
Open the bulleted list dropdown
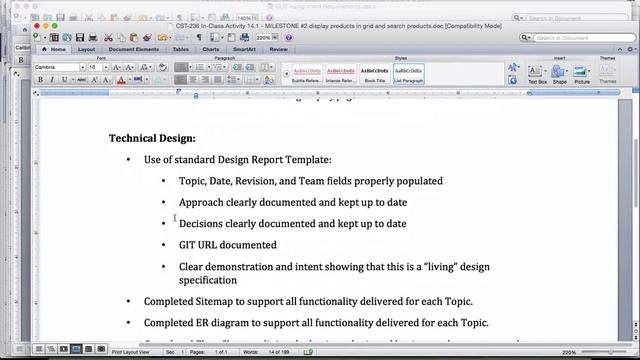click(x=190, y=67)
